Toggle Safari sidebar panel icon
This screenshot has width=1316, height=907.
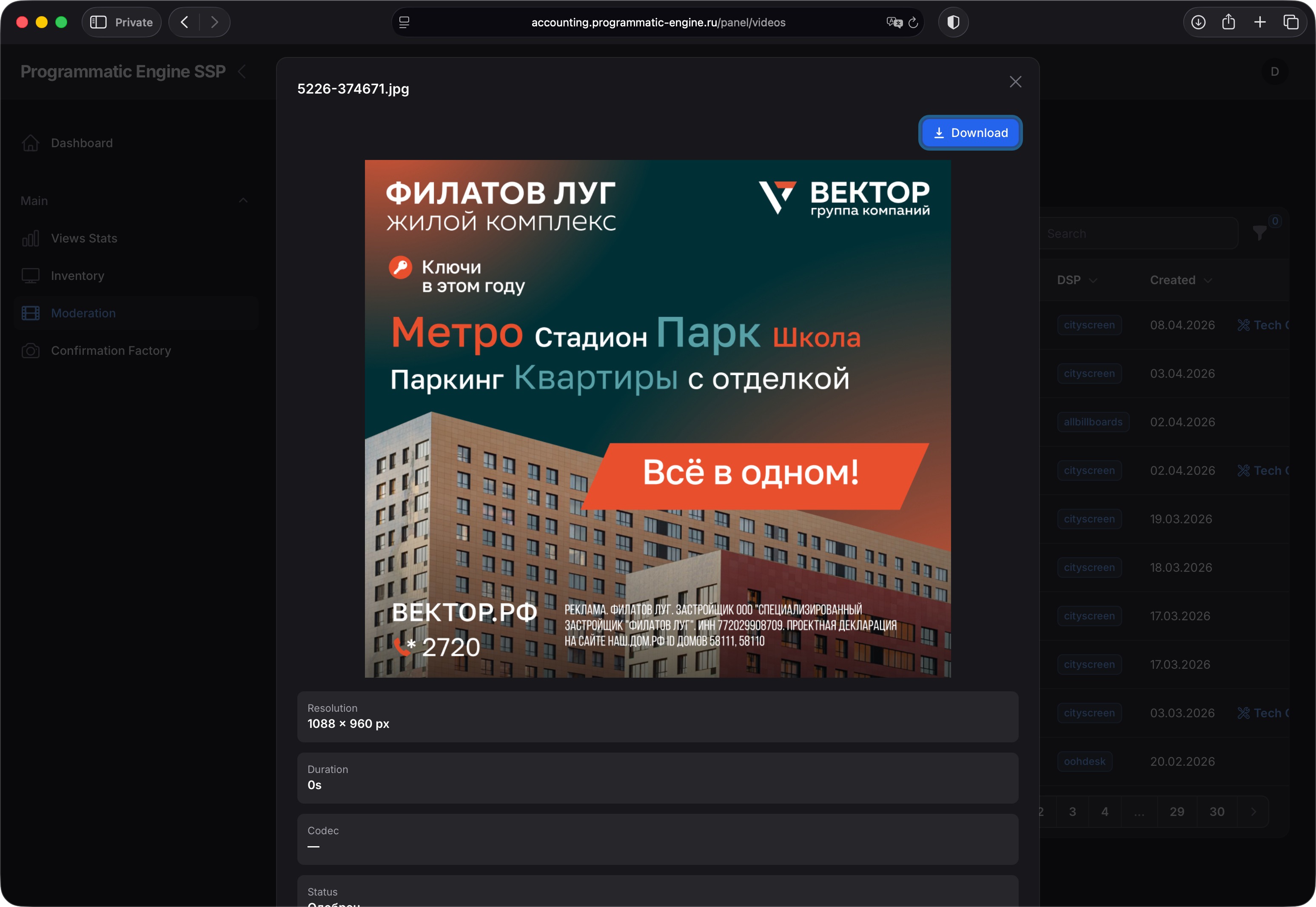98,22
